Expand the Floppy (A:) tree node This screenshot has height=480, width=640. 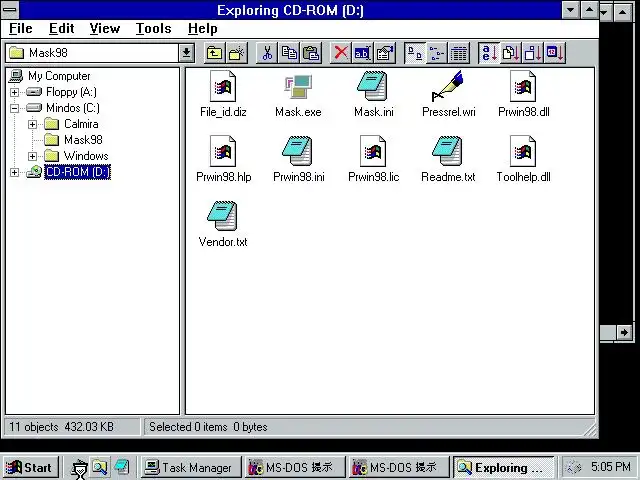point(14,92)
